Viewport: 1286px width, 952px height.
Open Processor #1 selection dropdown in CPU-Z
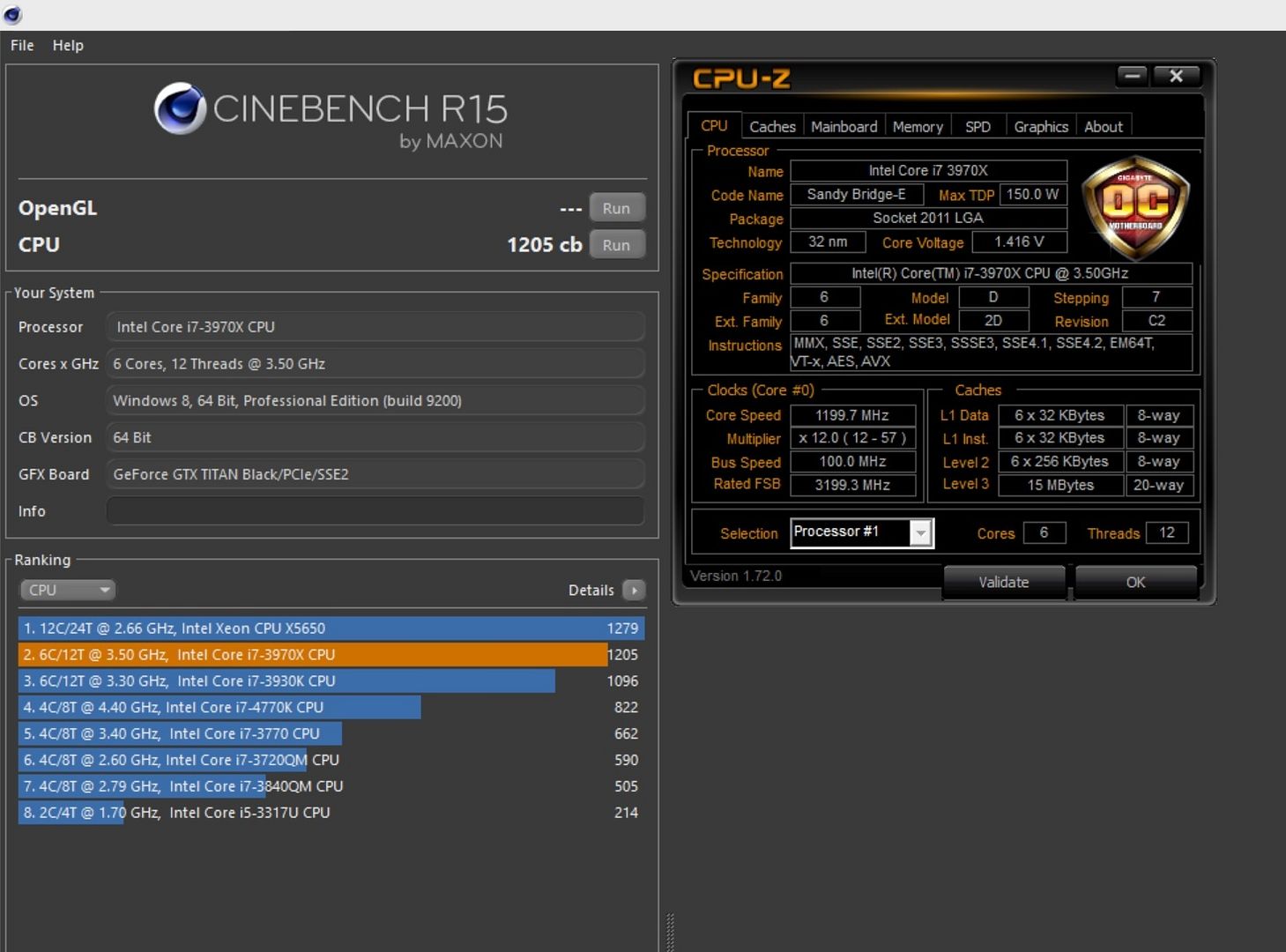point(862,532)
